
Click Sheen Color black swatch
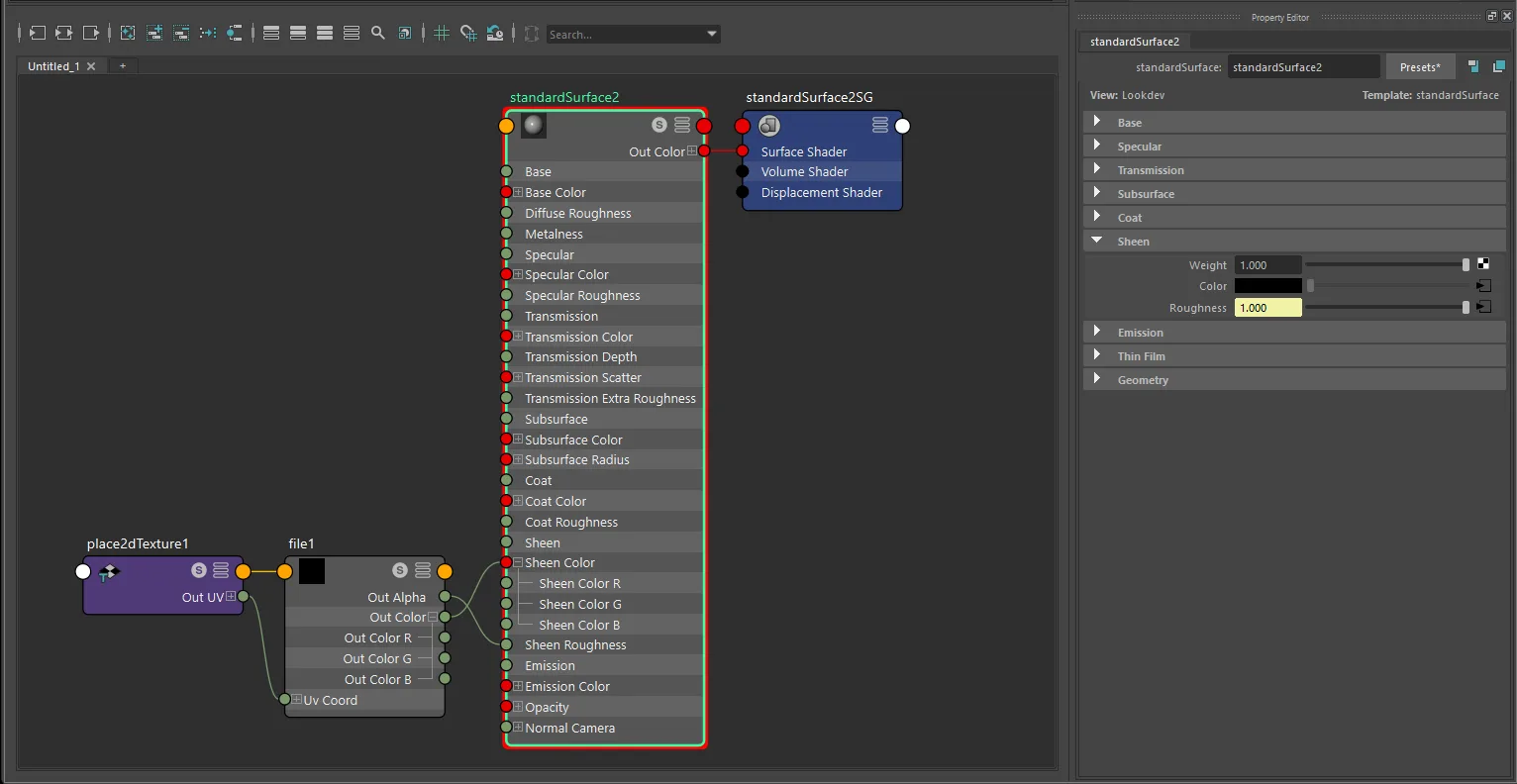click(1268, 285)
